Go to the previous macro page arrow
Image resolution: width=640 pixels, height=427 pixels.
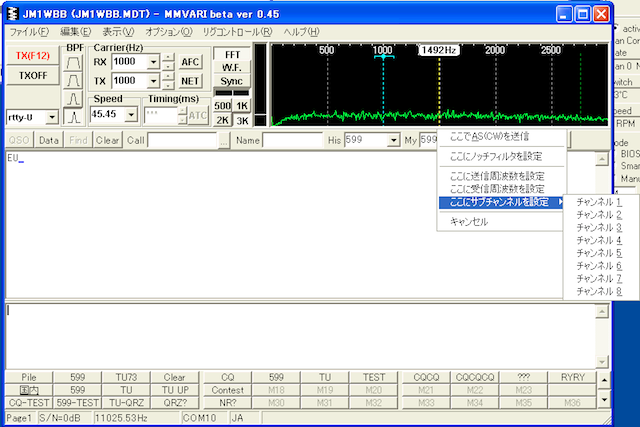click(x=604, y=380)
